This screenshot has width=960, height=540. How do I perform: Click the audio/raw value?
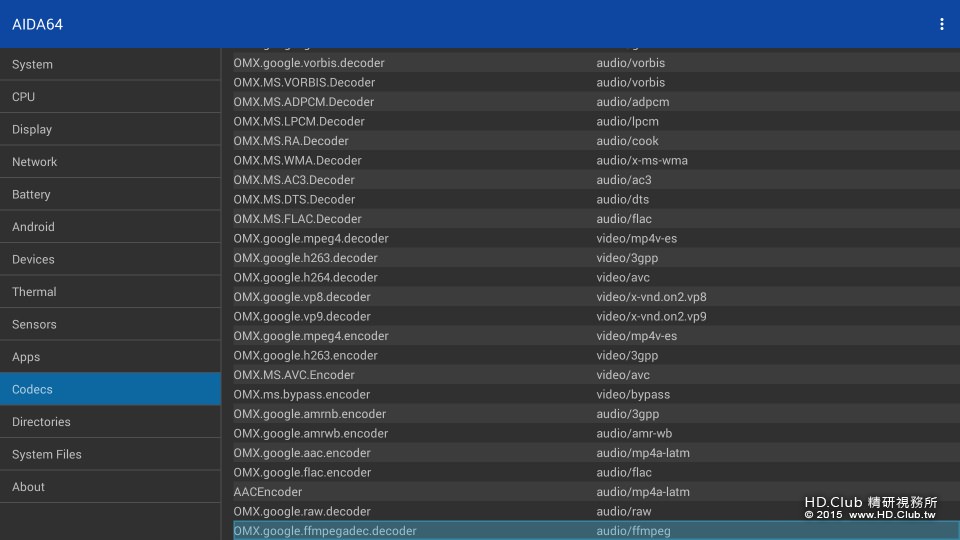[624, 512]
